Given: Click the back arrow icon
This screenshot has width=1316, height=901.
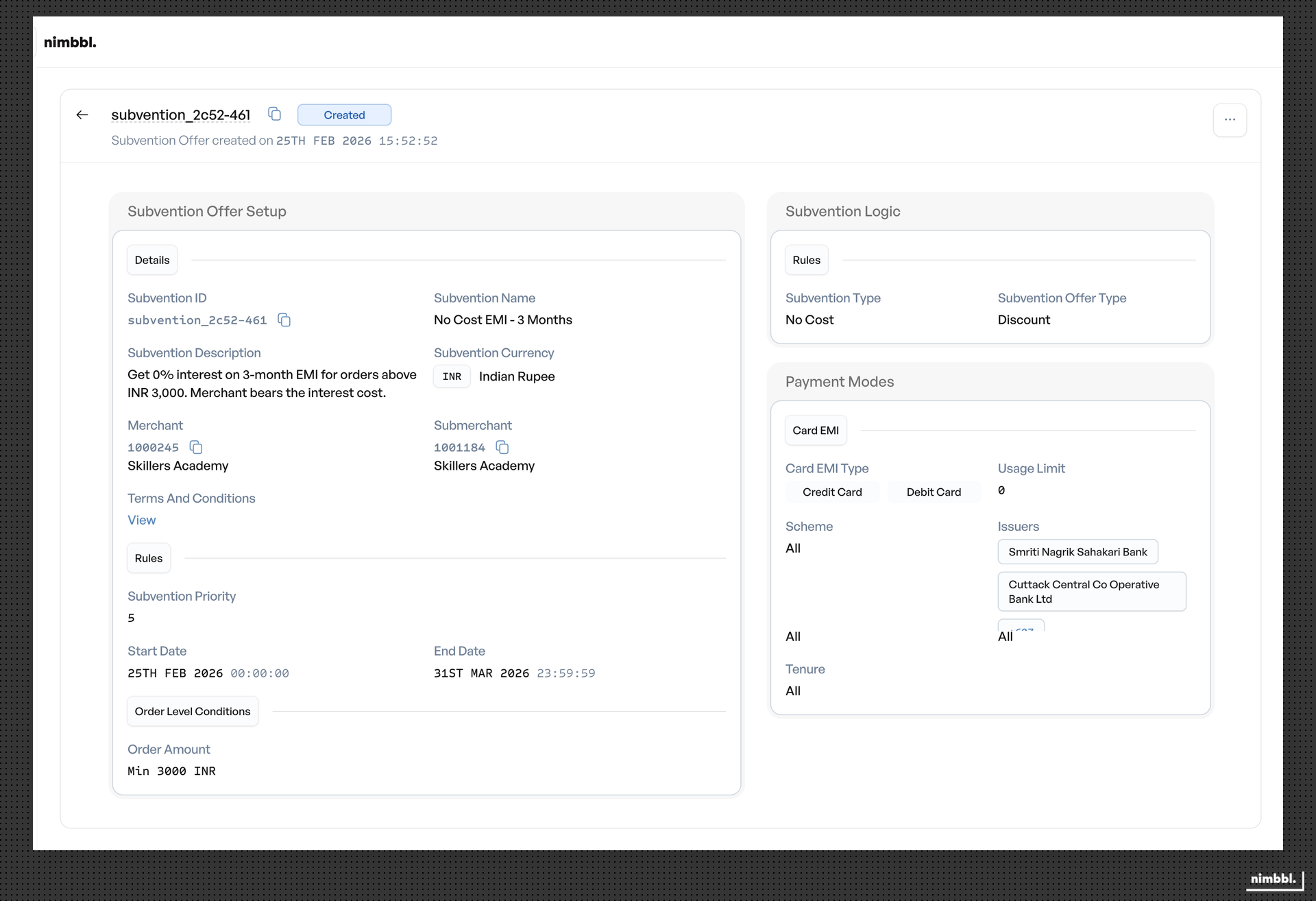Looking at the screenshot, I should coord(82,115).
